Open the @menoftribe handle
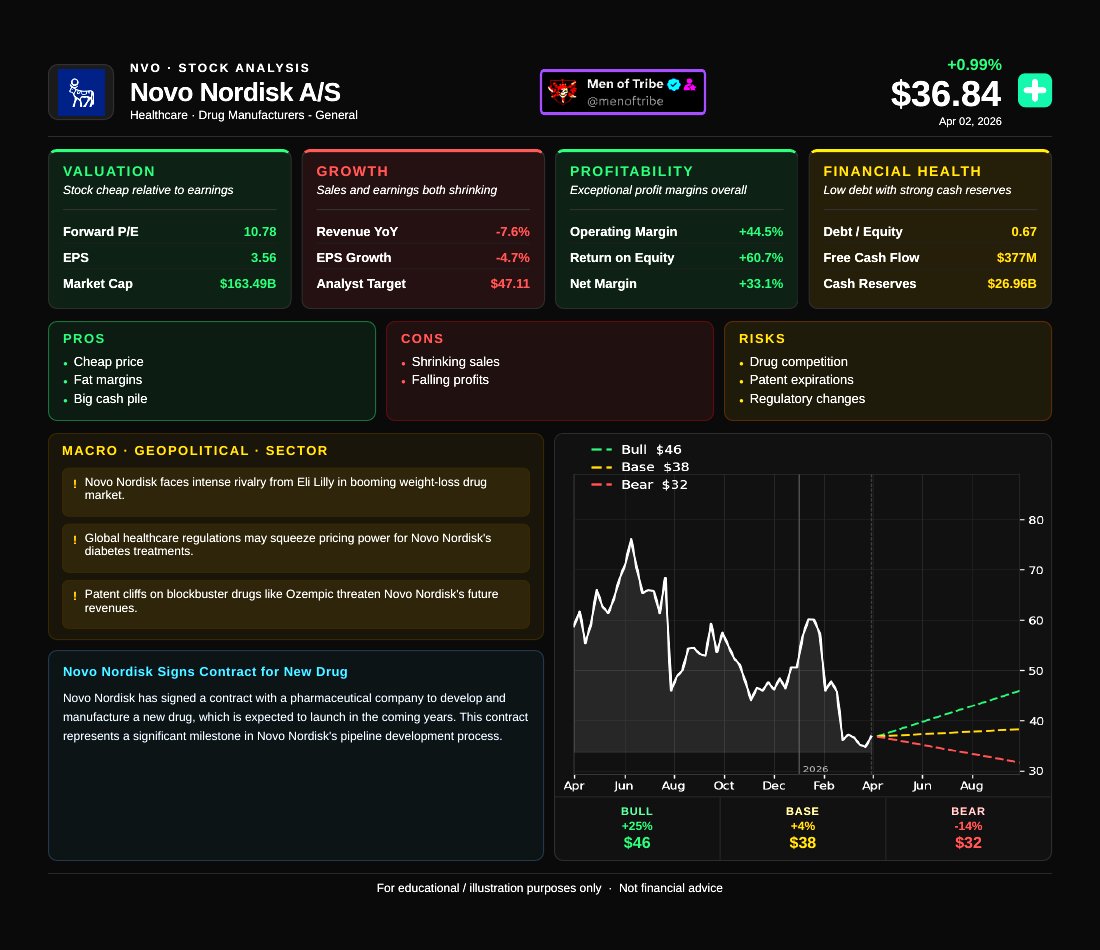This screenshot has width=1100, height=950. coord(625,101)
